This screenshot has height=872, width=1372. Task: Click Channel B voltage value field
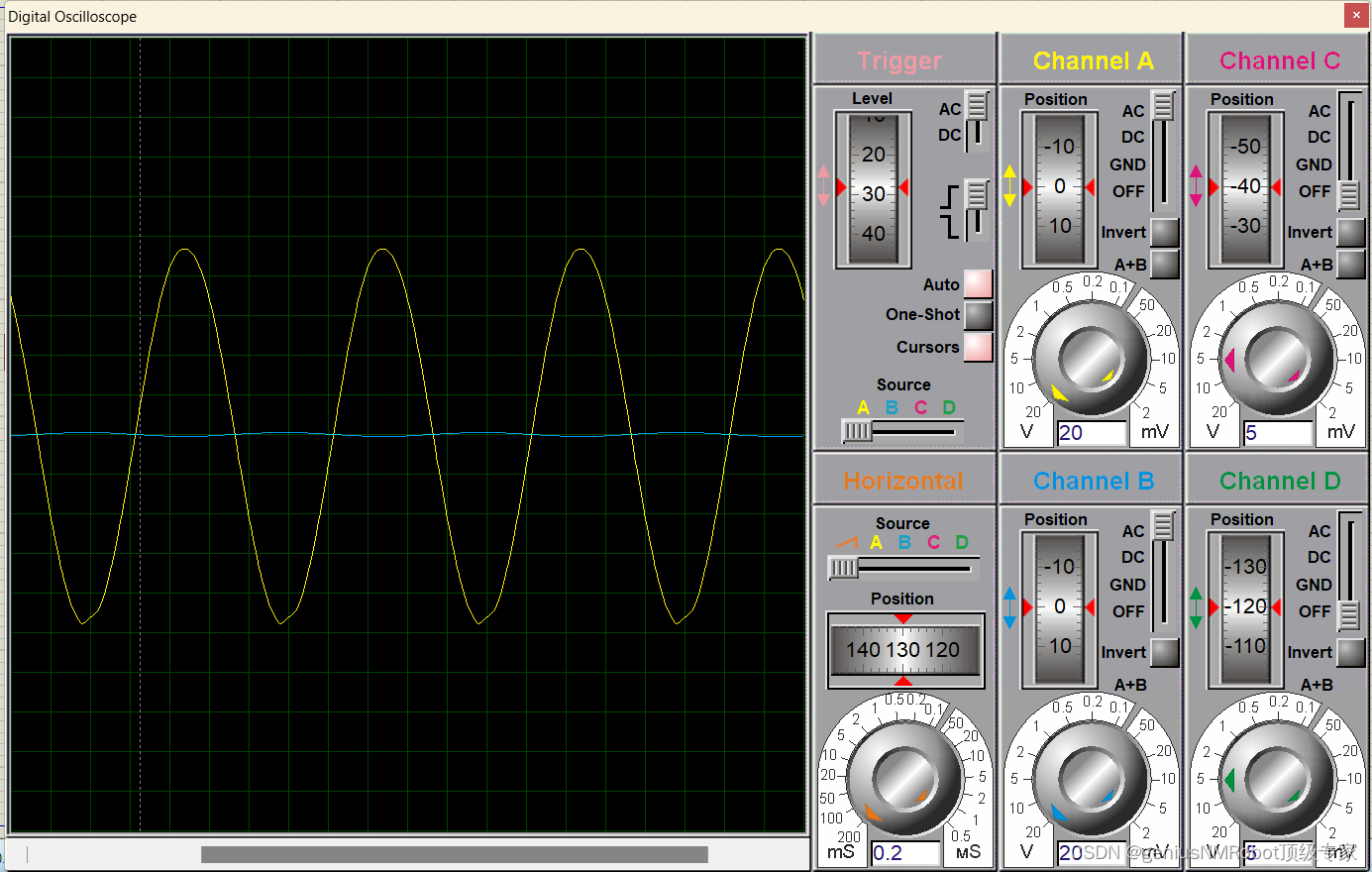[1092, 853]
